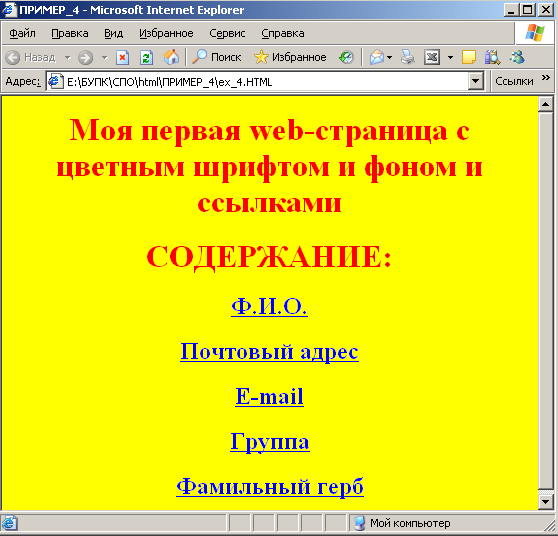The width and height of the screenshot is (558, 536).
Task: Follow the Ф.И.О. link
Action: 269,306
